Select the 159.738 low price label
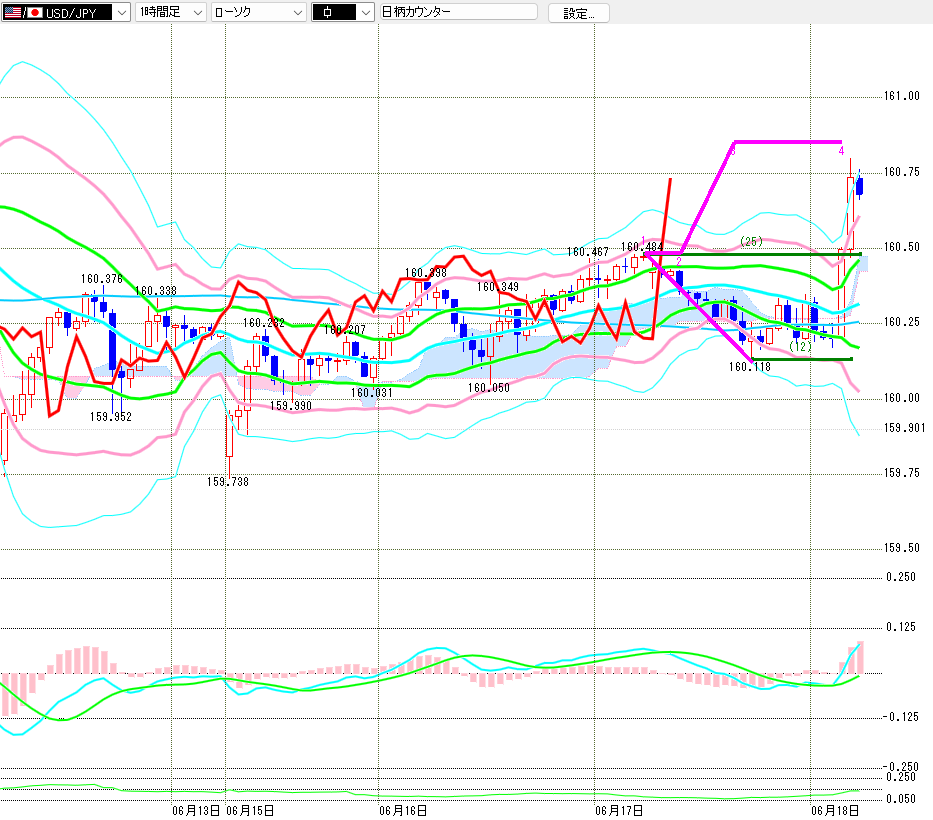This screenshot has height=820, width=933. (228, 481)
